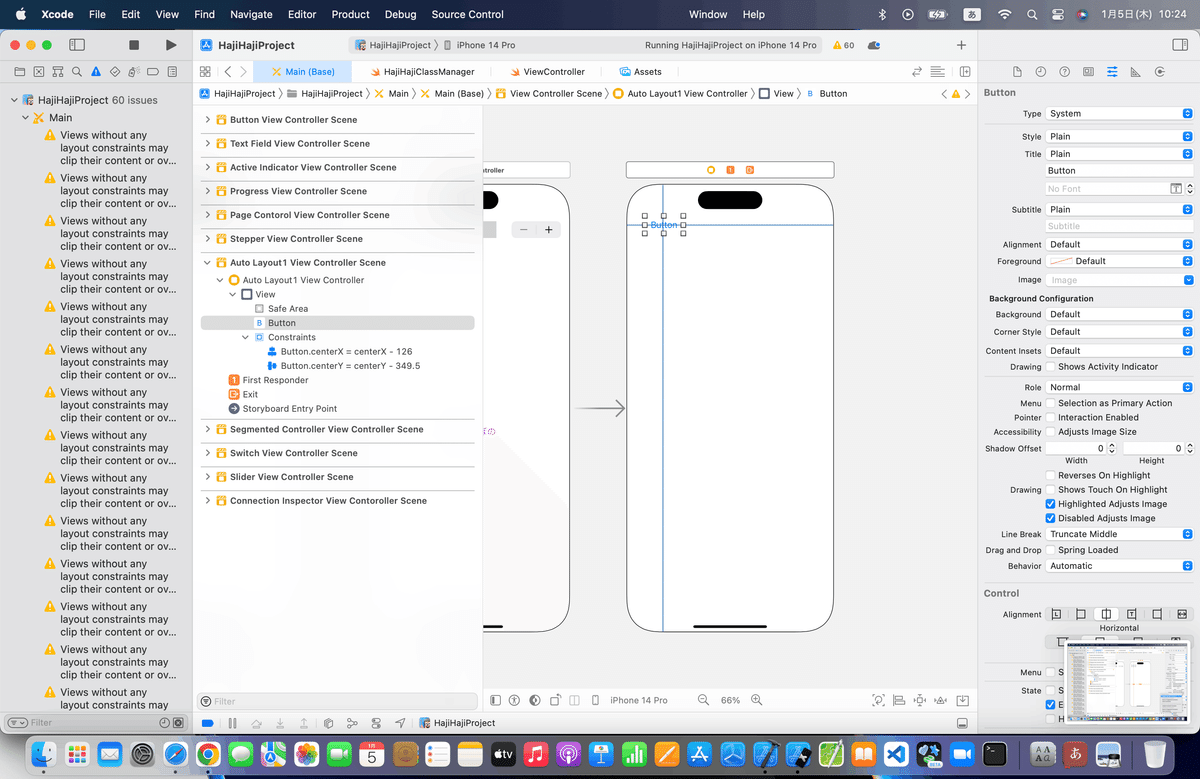Open the Style dropdown
The image size is (1200, 779).
pyautogui.click(x=1119, y=137)
